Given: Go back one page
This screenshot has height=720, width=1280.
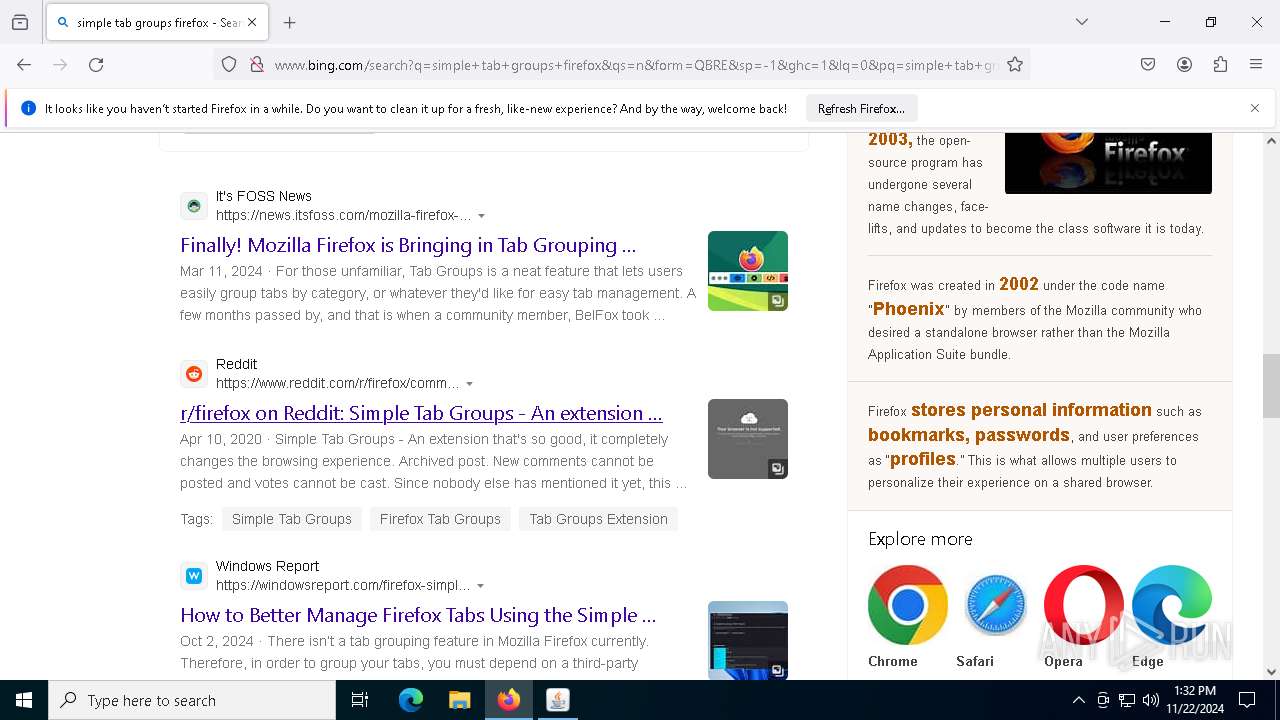Looking at the screenshot, I should click(x=24, y=65).
